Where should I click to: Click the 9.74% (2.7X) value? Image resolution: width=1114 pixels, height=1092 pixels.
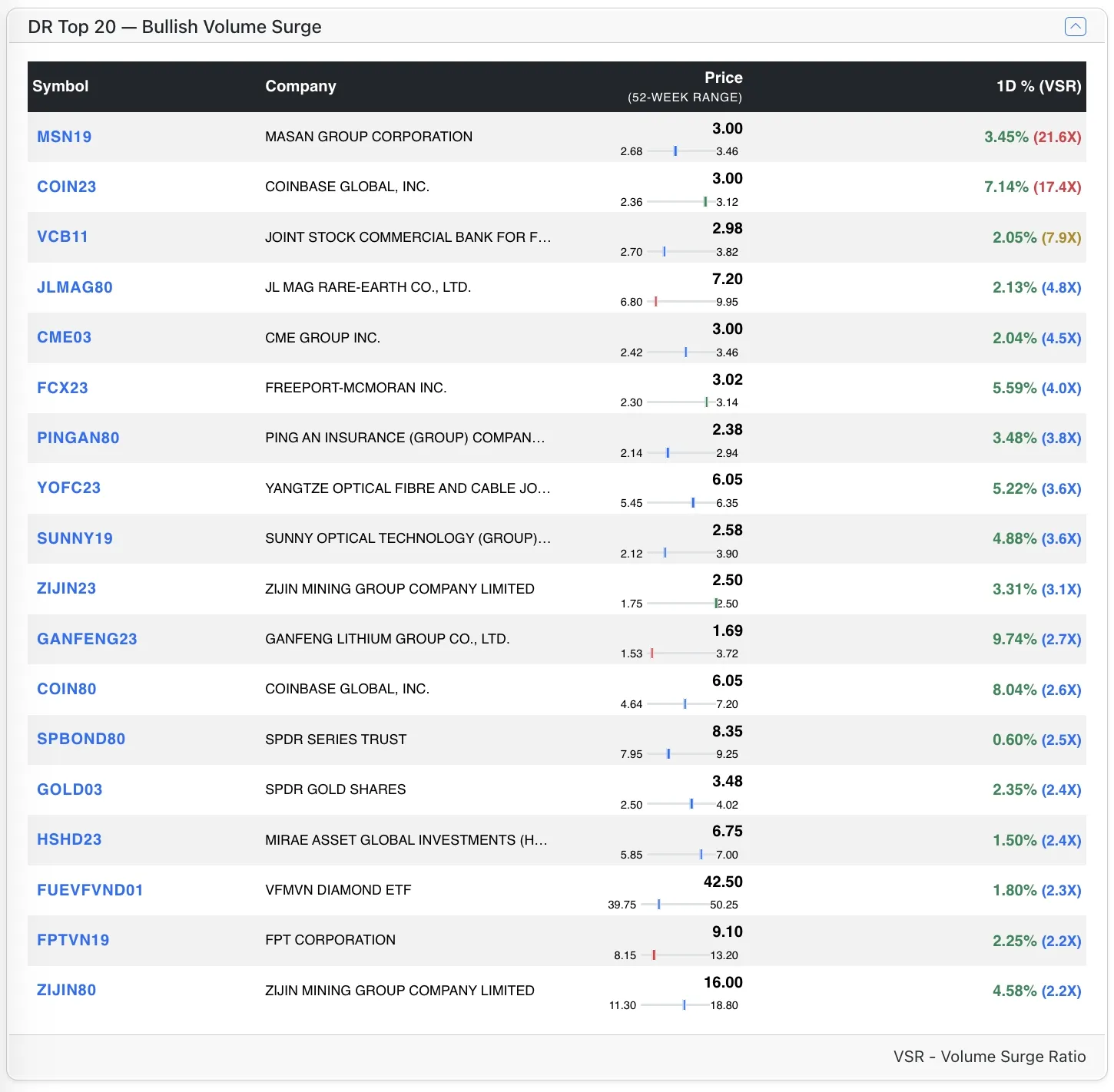(1037, 639)
